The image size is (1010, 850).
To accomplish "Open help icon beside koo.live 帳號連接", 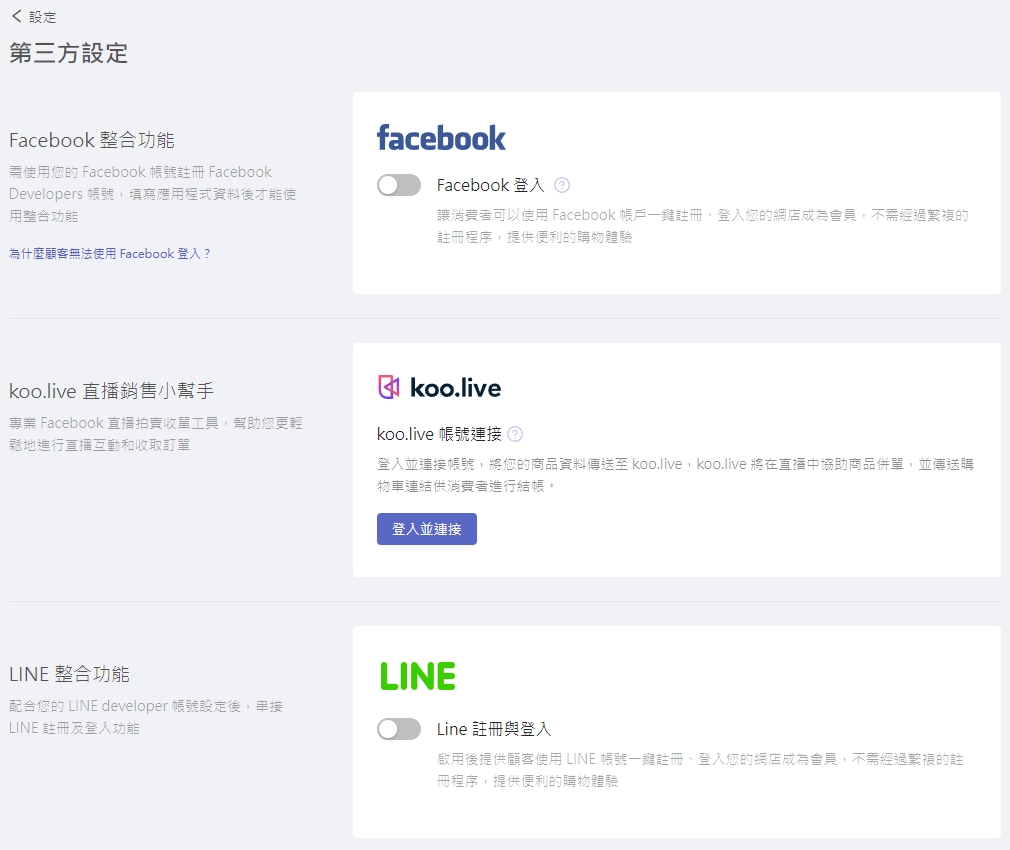I will point(515,434).
